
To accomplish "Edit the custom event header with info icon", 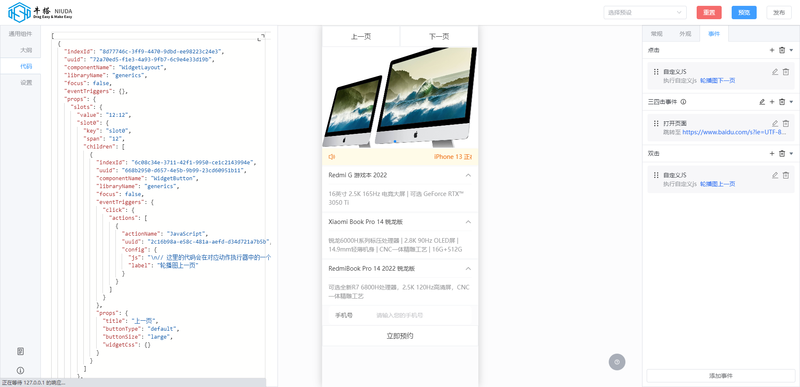I will point(762,102).
